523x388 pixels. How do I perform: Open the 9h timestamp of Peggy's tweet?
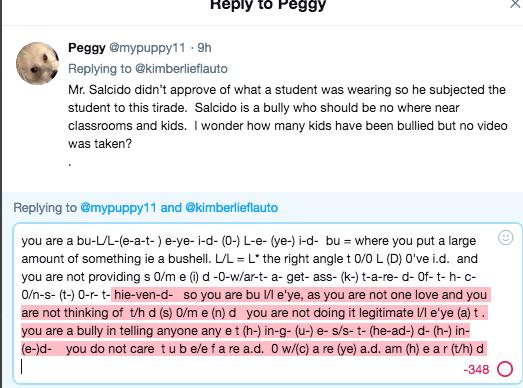204,48
